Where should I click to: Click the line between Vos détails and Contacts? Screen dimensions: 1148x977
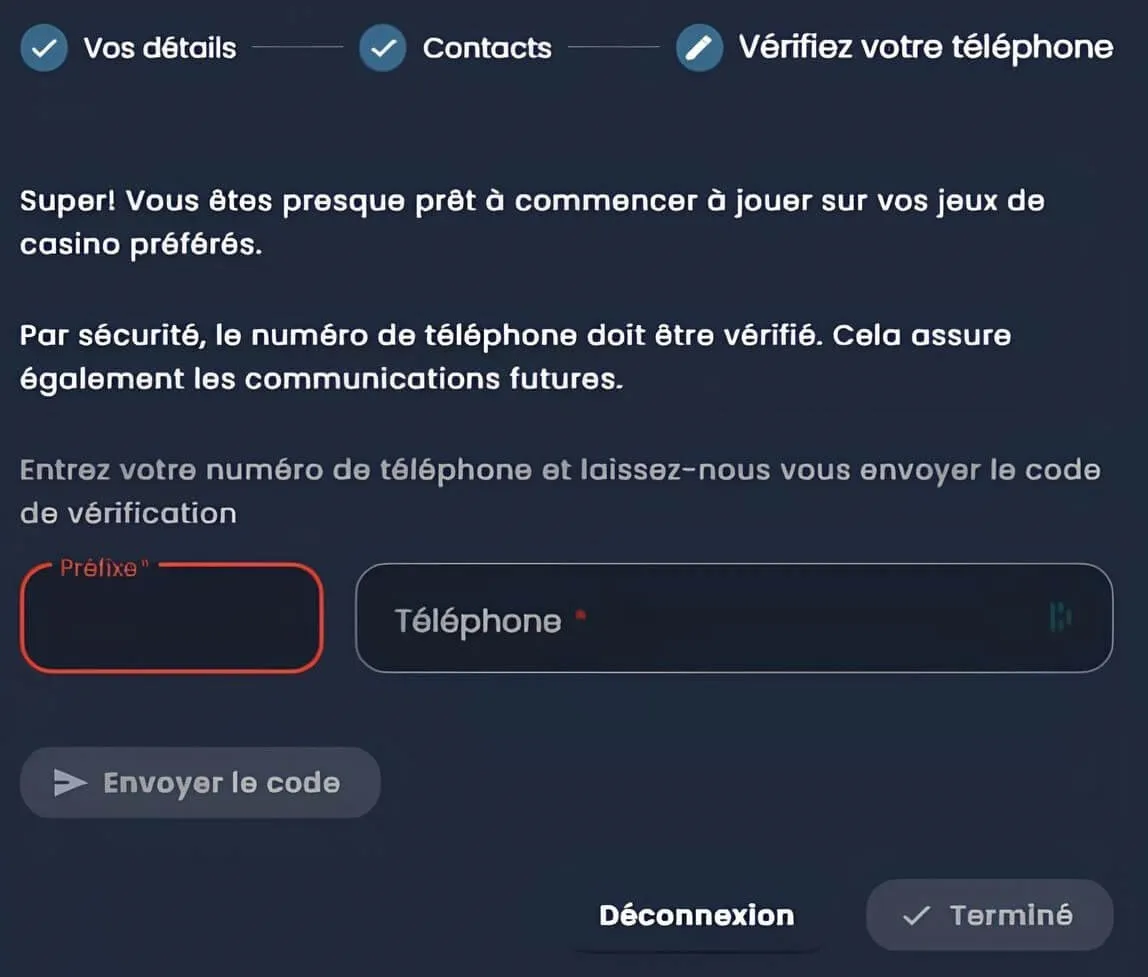[x=298, y=47]
